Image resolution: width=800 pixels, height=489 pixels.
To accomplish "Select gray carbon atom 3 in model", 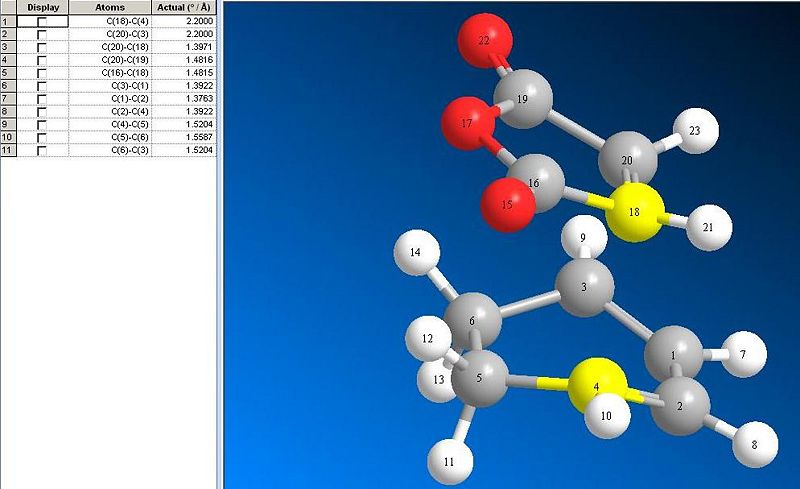I will [584, 287].
